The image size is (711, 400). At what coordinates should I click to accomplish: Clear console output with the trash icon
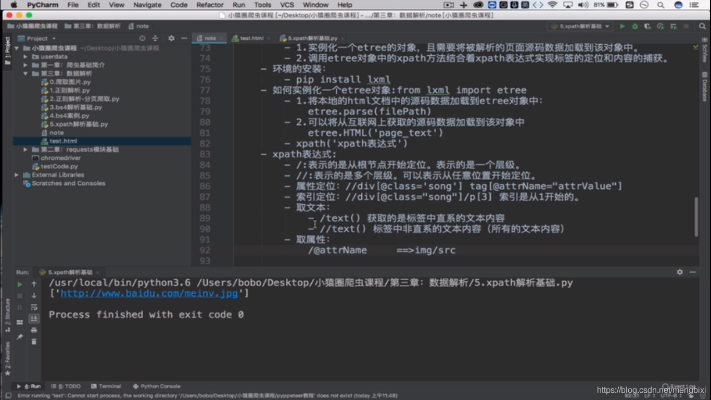coord(34,341)
